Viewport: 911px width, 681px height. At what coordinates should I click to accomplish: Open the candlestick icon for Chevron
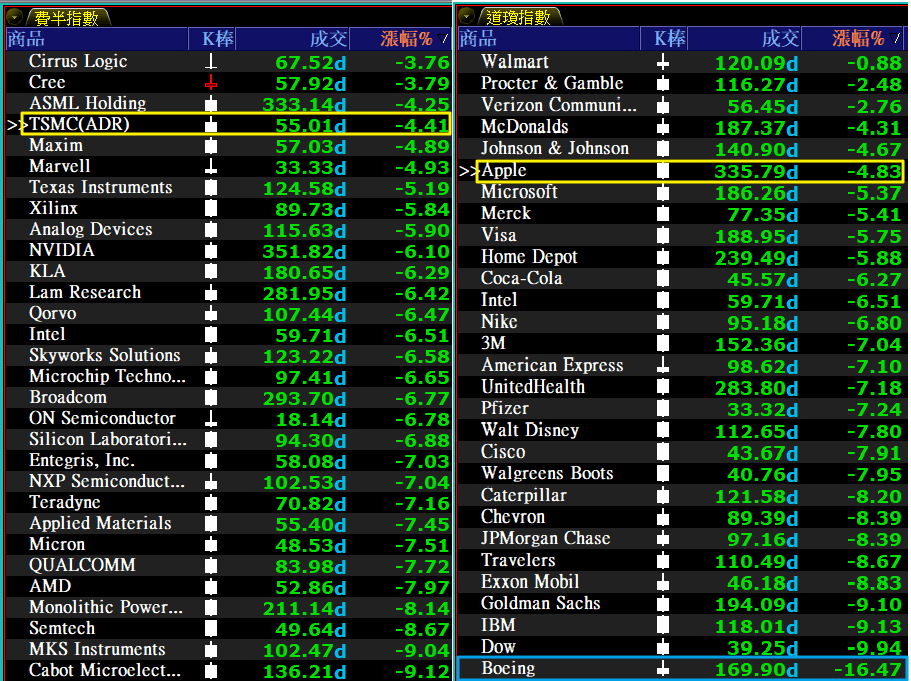662,517
